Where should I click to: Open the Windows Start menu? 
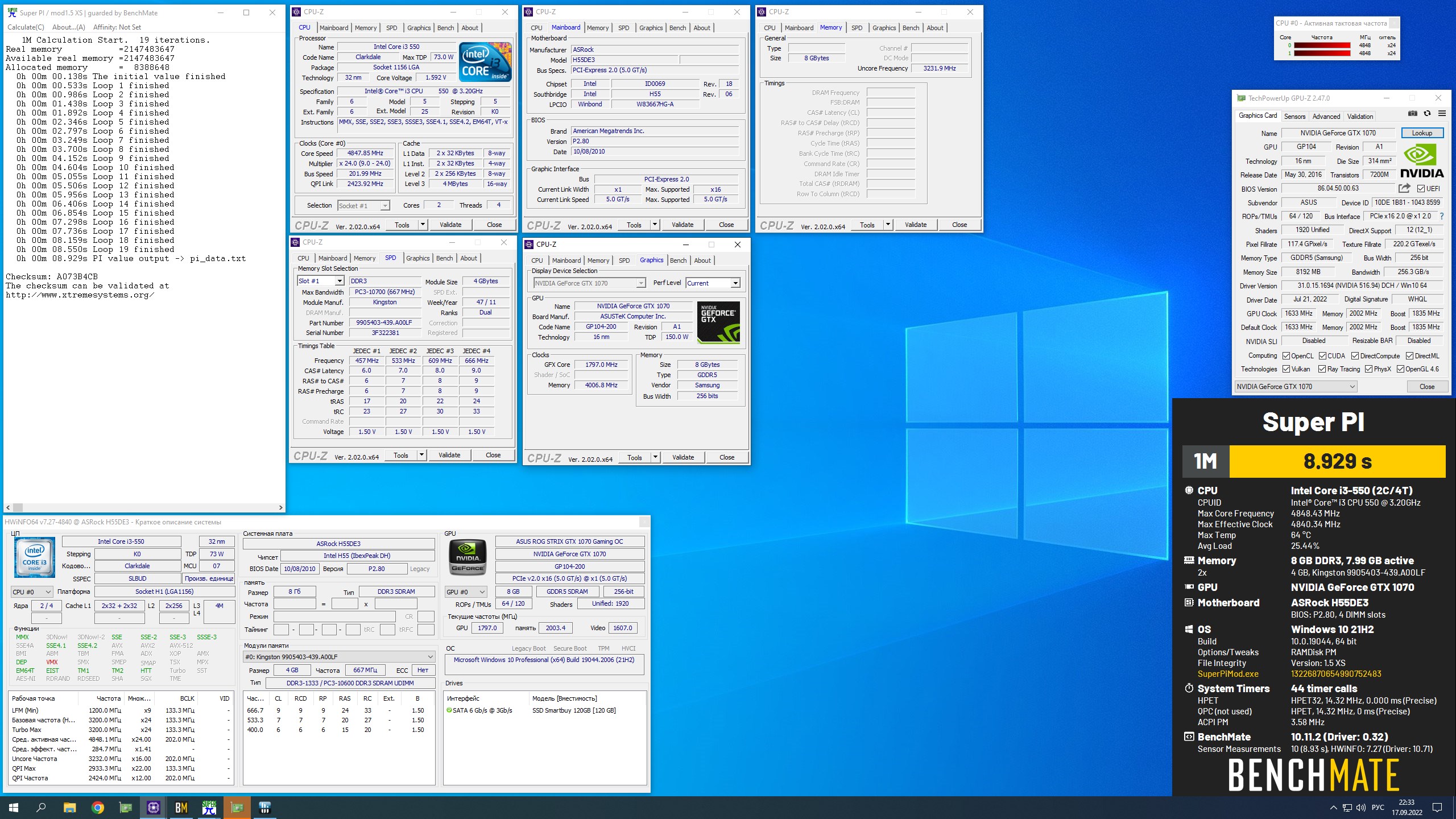tap(14, 807)
